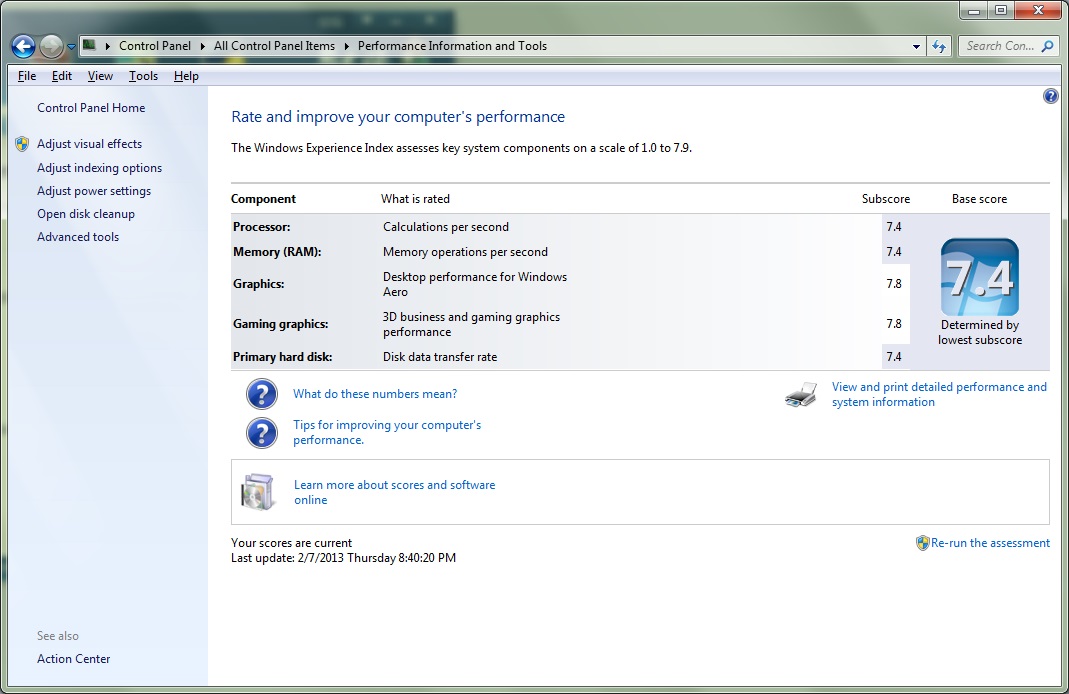Click the Gaming graphics row label

point(280,324)
